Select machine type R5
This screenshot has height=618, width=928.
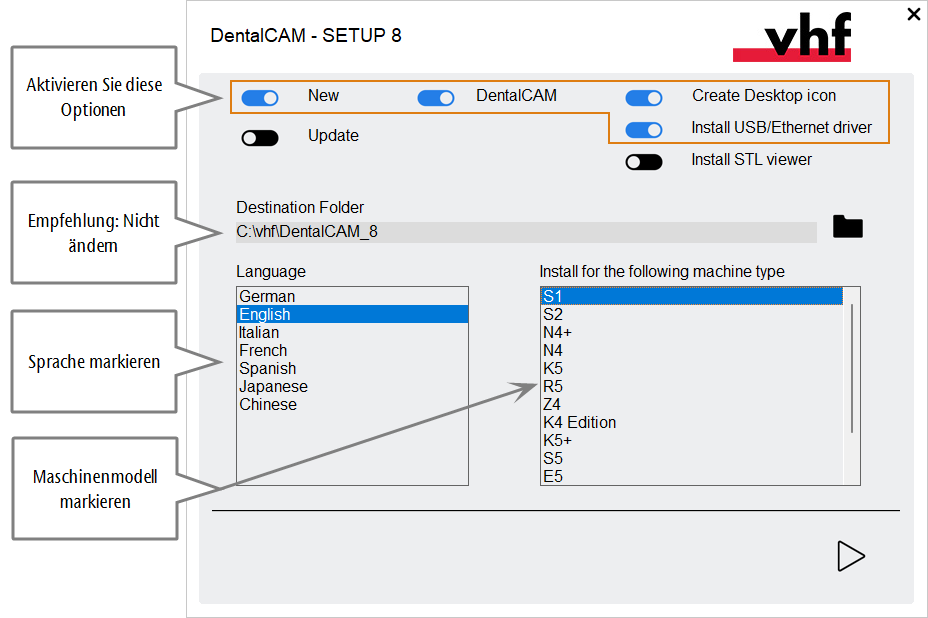pos(691,387)
